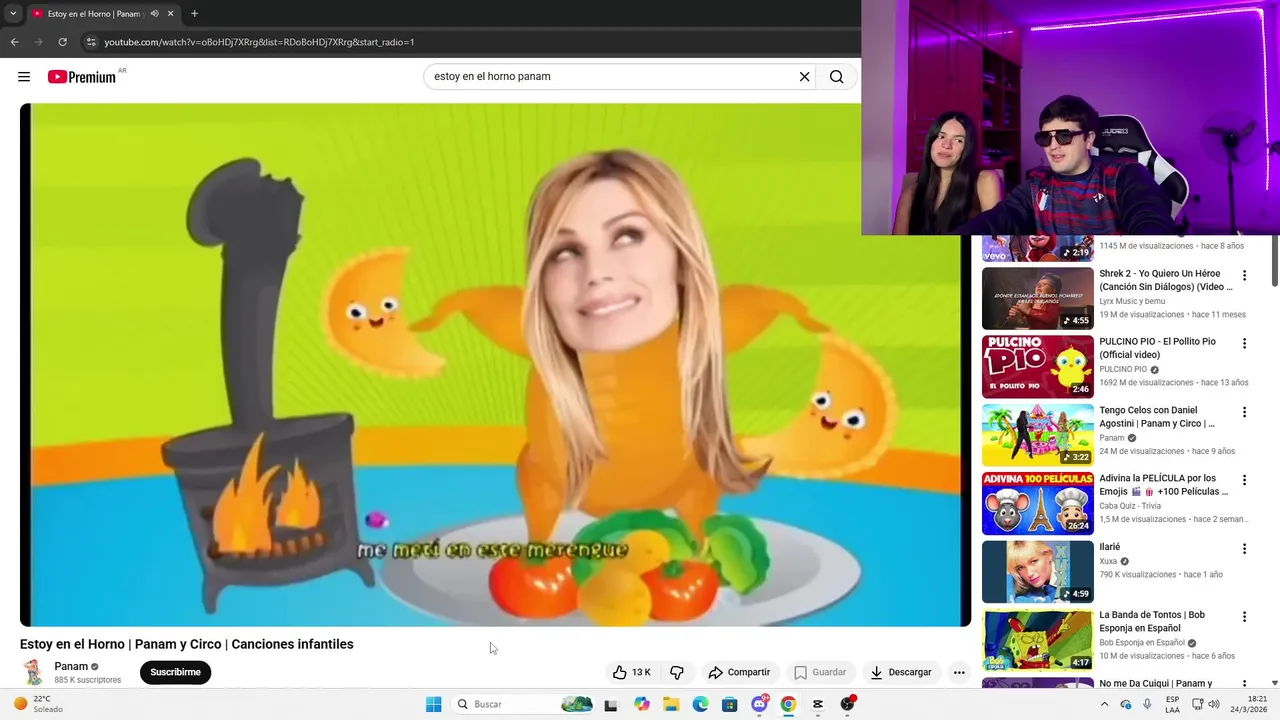This screenshot has height=720, width=1280.
Task: Open the Panam channel avatar
Action: (x=33, y=672)
